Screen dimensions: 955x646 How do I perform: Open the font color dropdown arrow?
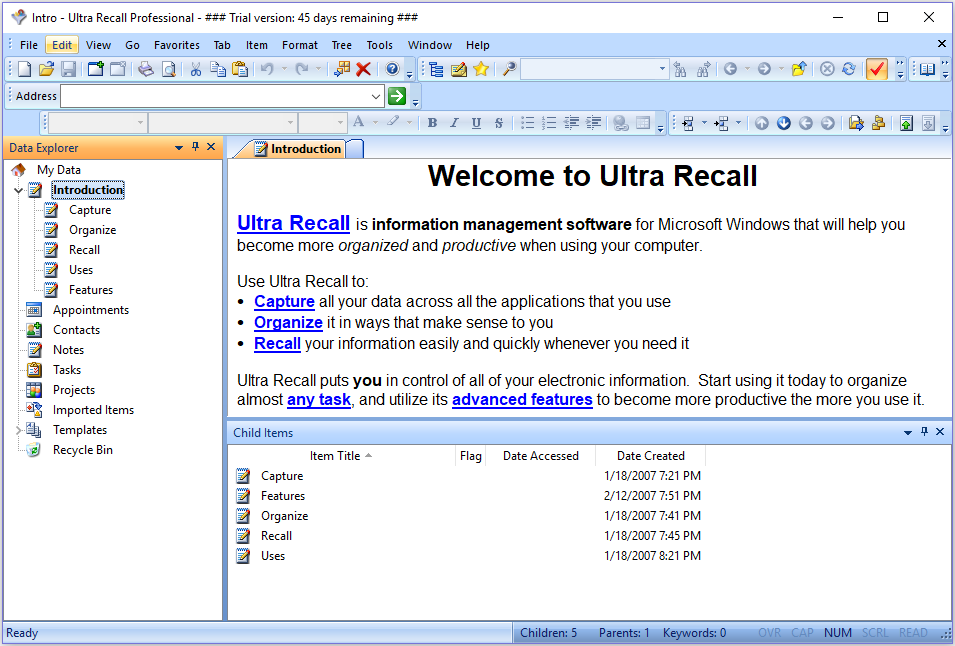click(375, 122)
